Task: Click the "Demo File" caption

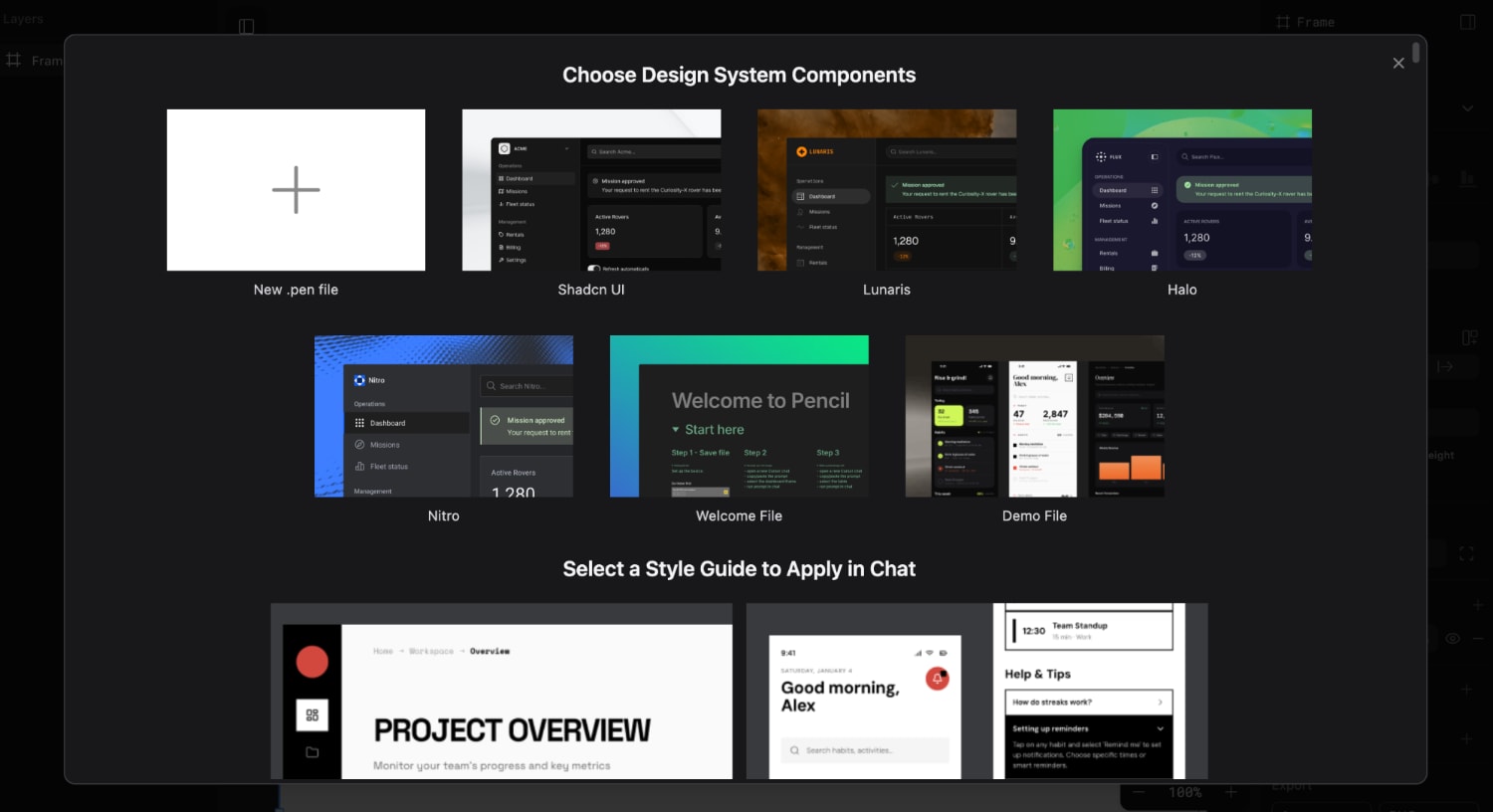Action: coord(1035,515)
